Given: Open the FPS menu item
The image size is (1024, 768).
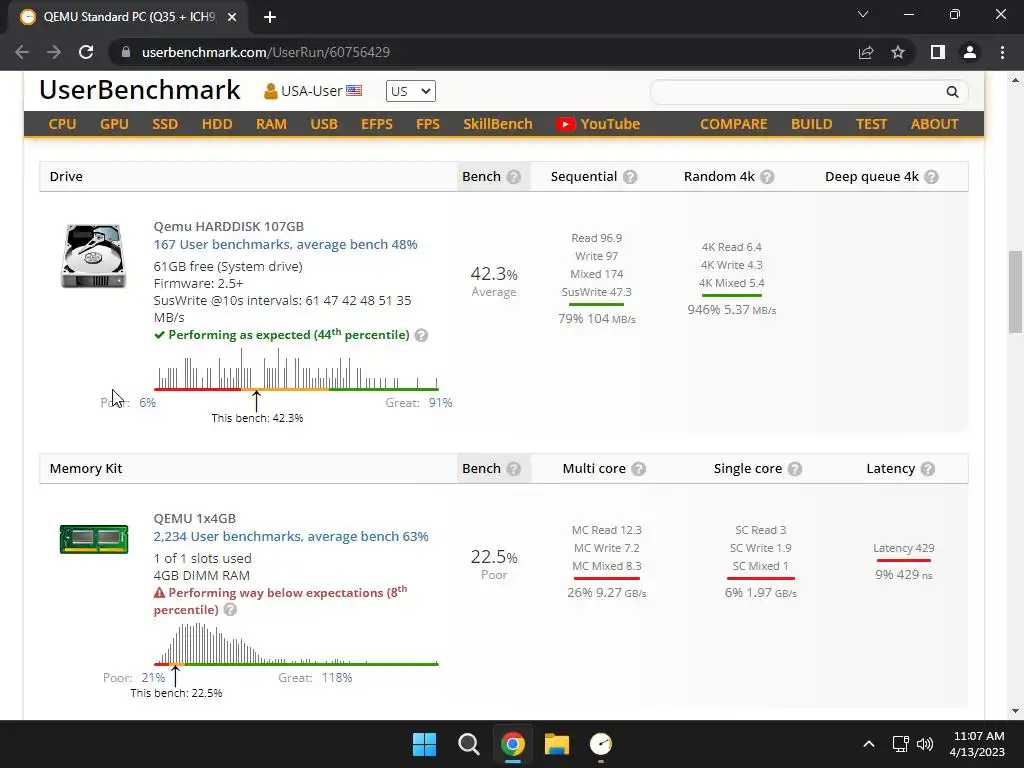Looking at the screenshot, I should (x=428, y=124).
